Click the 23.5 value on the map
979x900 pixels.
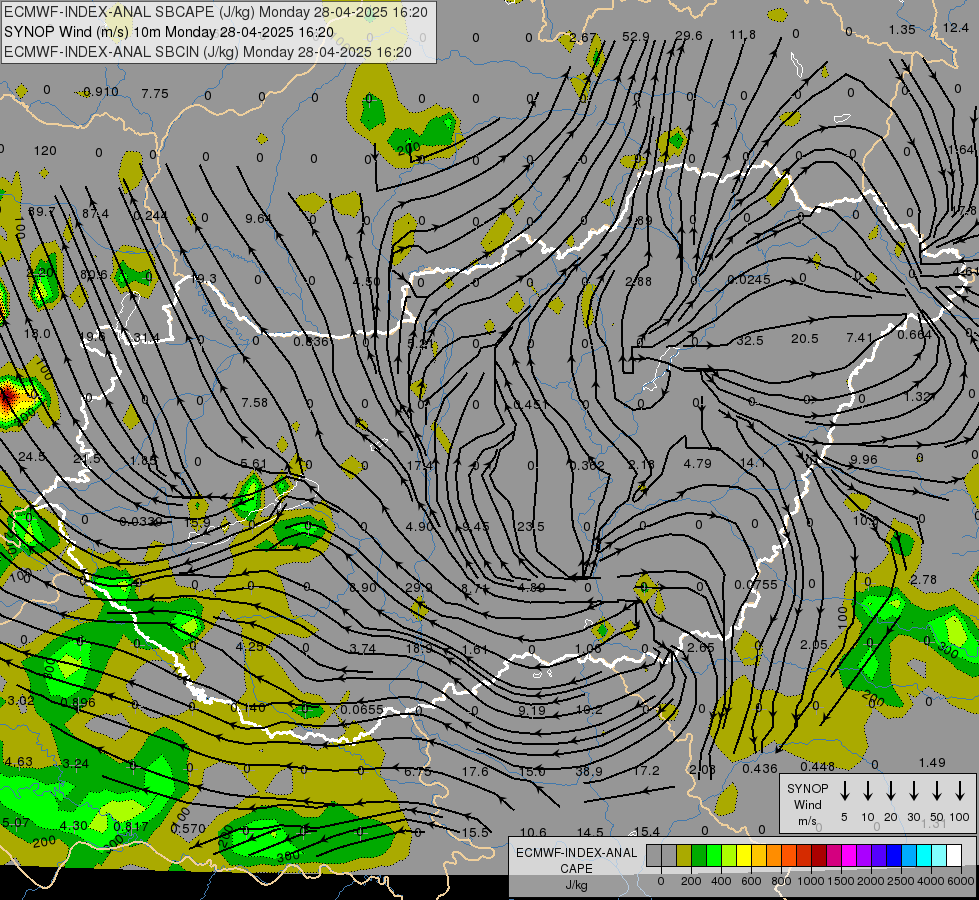coord(531,527)
